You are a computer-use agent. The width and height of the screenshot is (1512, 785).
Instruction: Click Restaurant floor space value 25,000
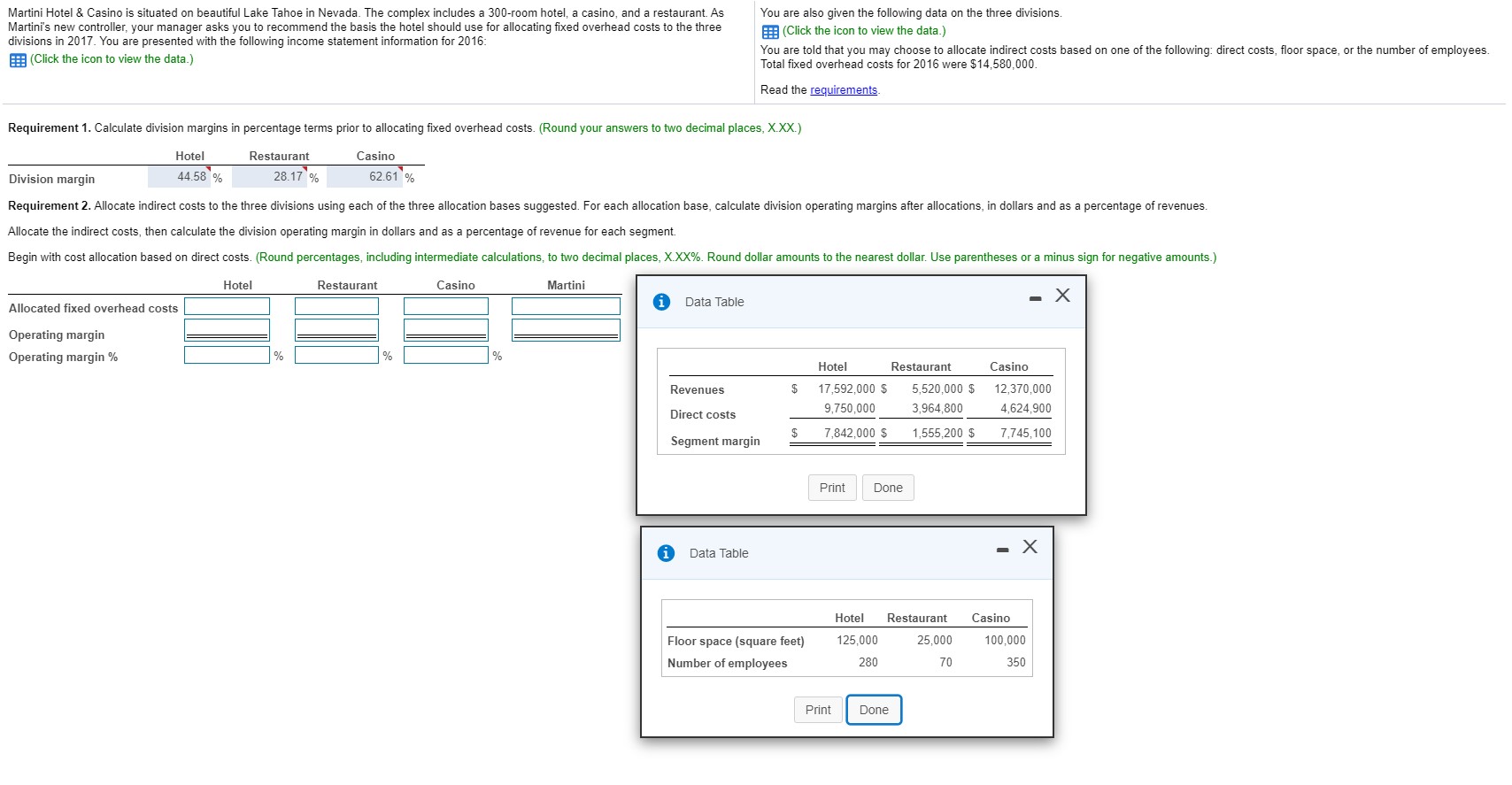tap(935, 641)
